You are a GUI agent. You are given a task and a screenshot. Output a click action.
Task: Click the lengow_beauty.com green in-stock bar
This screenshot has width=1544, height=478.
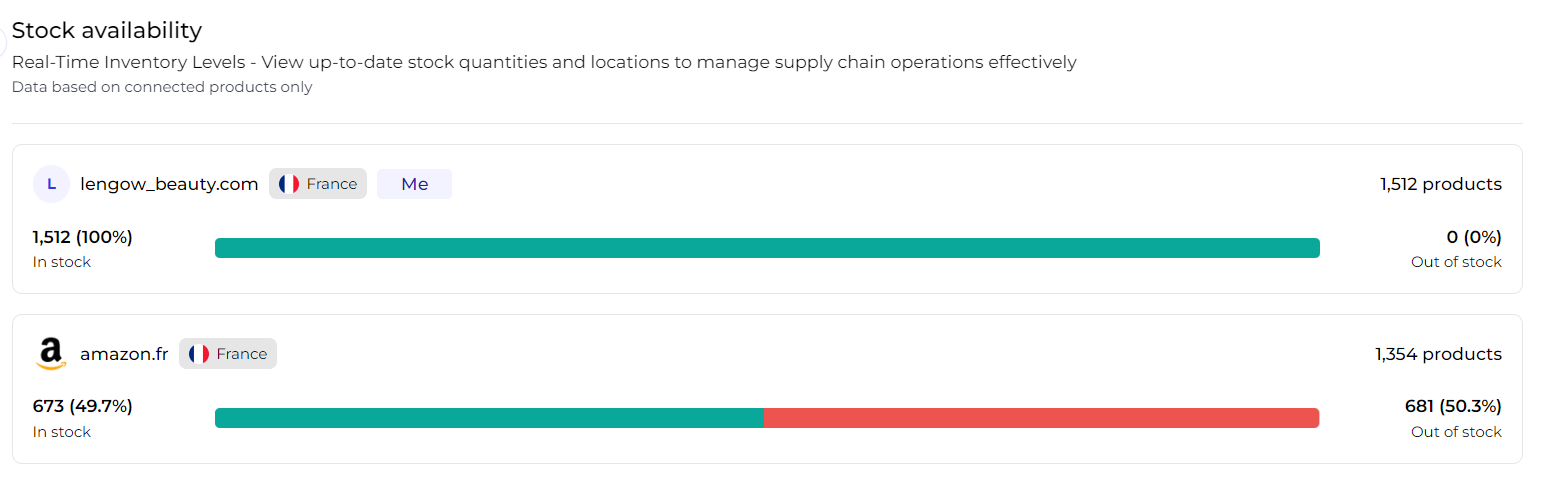(767, 248)
